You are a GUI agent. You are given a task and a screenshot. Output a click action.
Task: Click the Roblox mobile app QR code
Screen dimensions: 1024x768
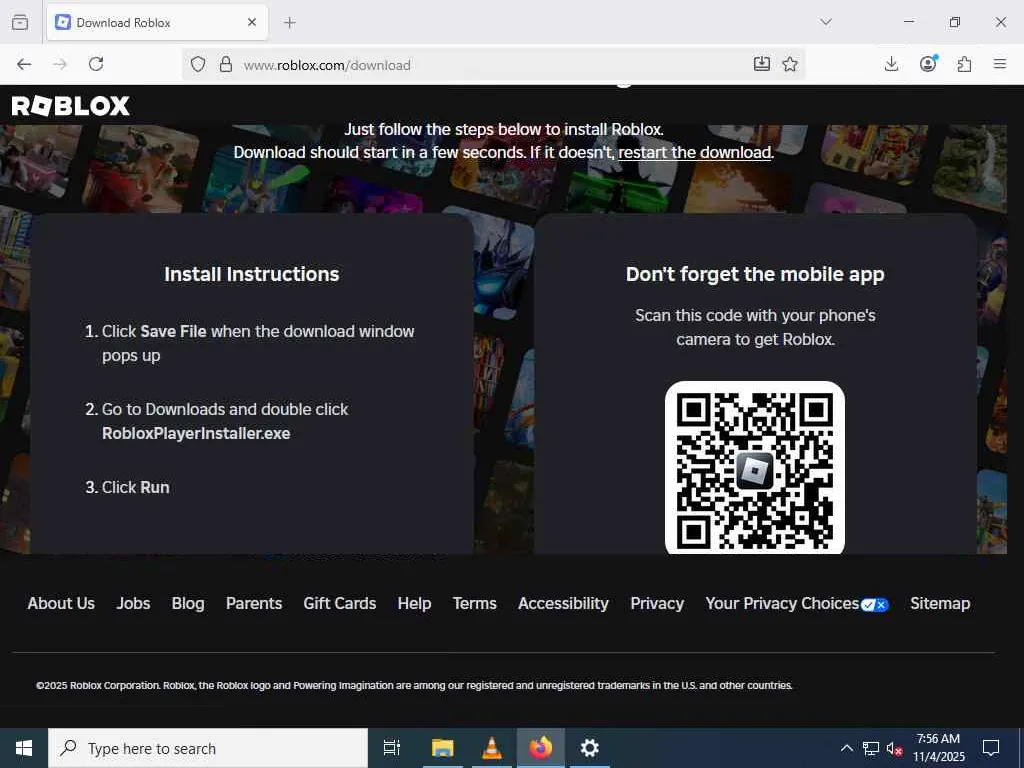pyautogui.click(x=755, y=468)
